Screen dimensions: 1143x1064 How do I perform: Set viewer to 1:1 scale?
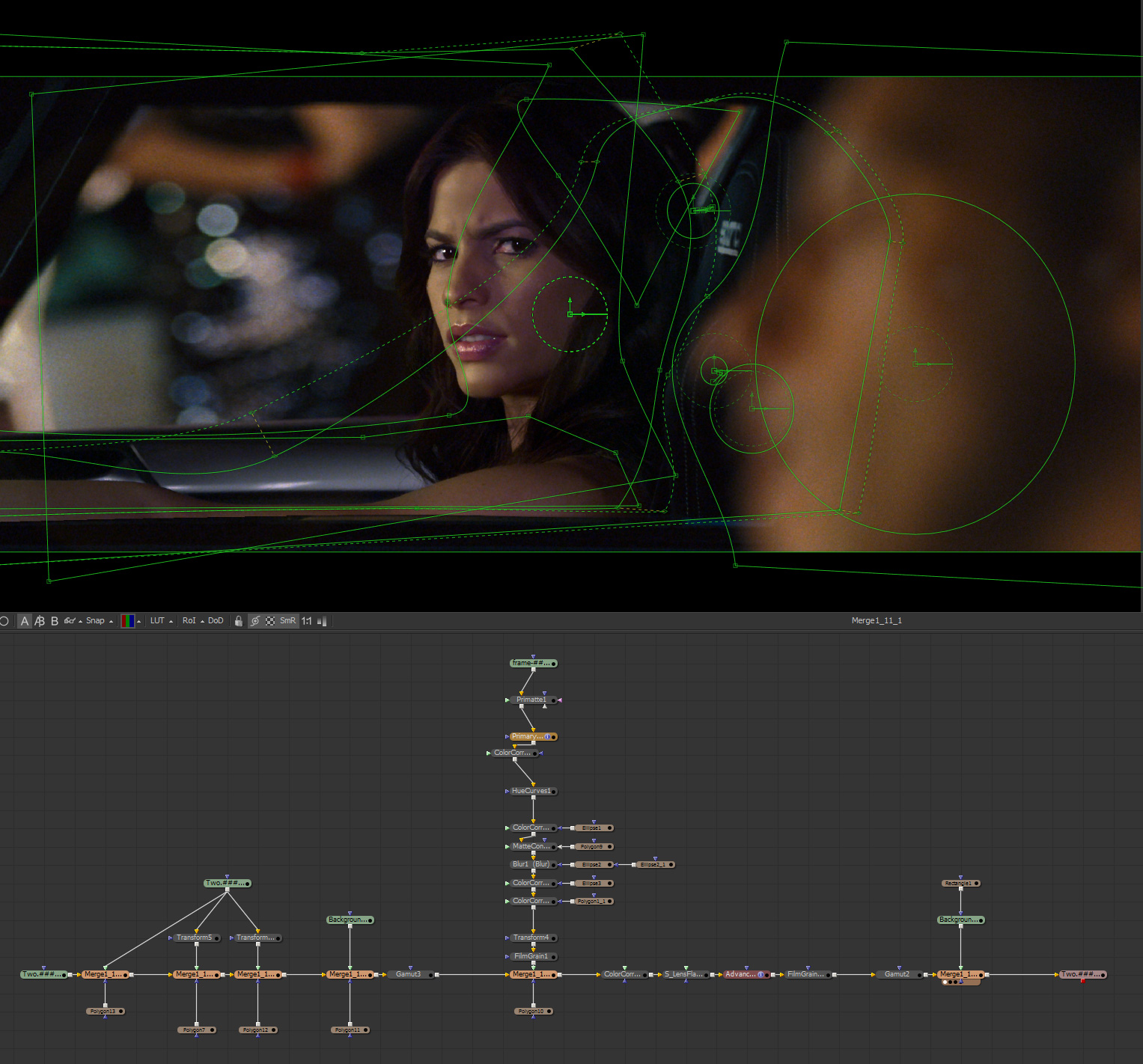307,621
